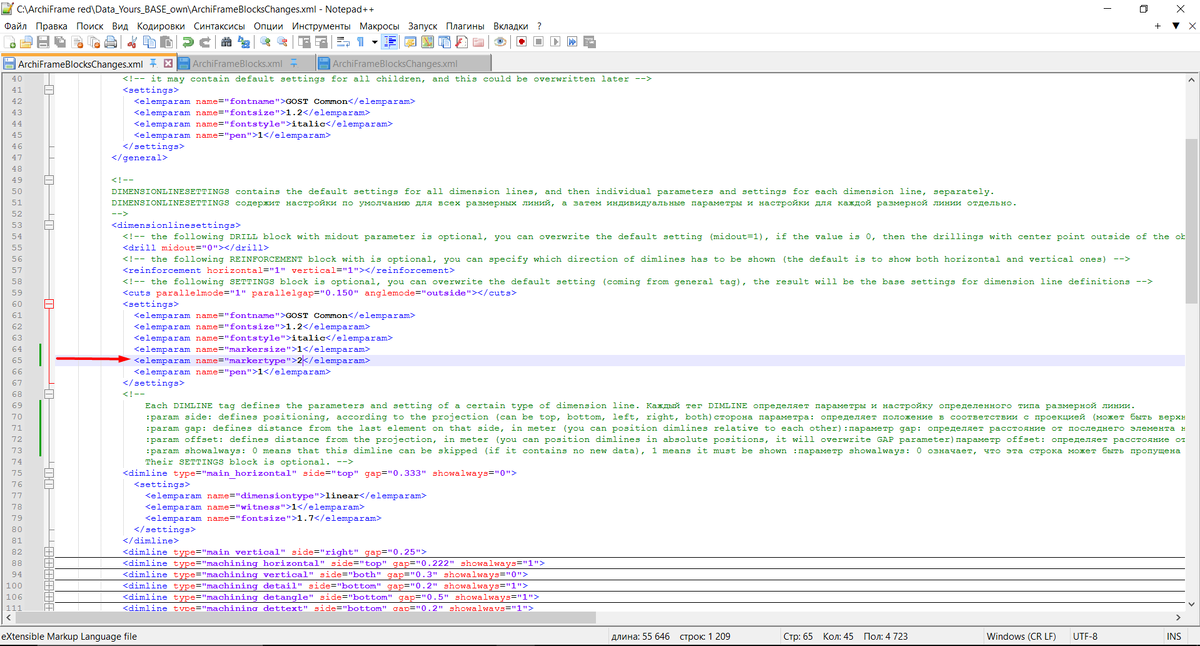
Task: Click pin icon on ArchiFrameBlocks.xml tab
Action: (x=296, y=63)
